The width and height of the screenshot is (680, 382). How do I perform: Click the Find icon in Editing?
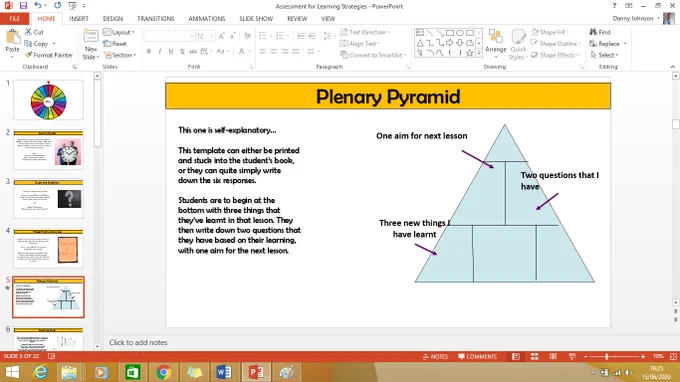tap(593, 32)
